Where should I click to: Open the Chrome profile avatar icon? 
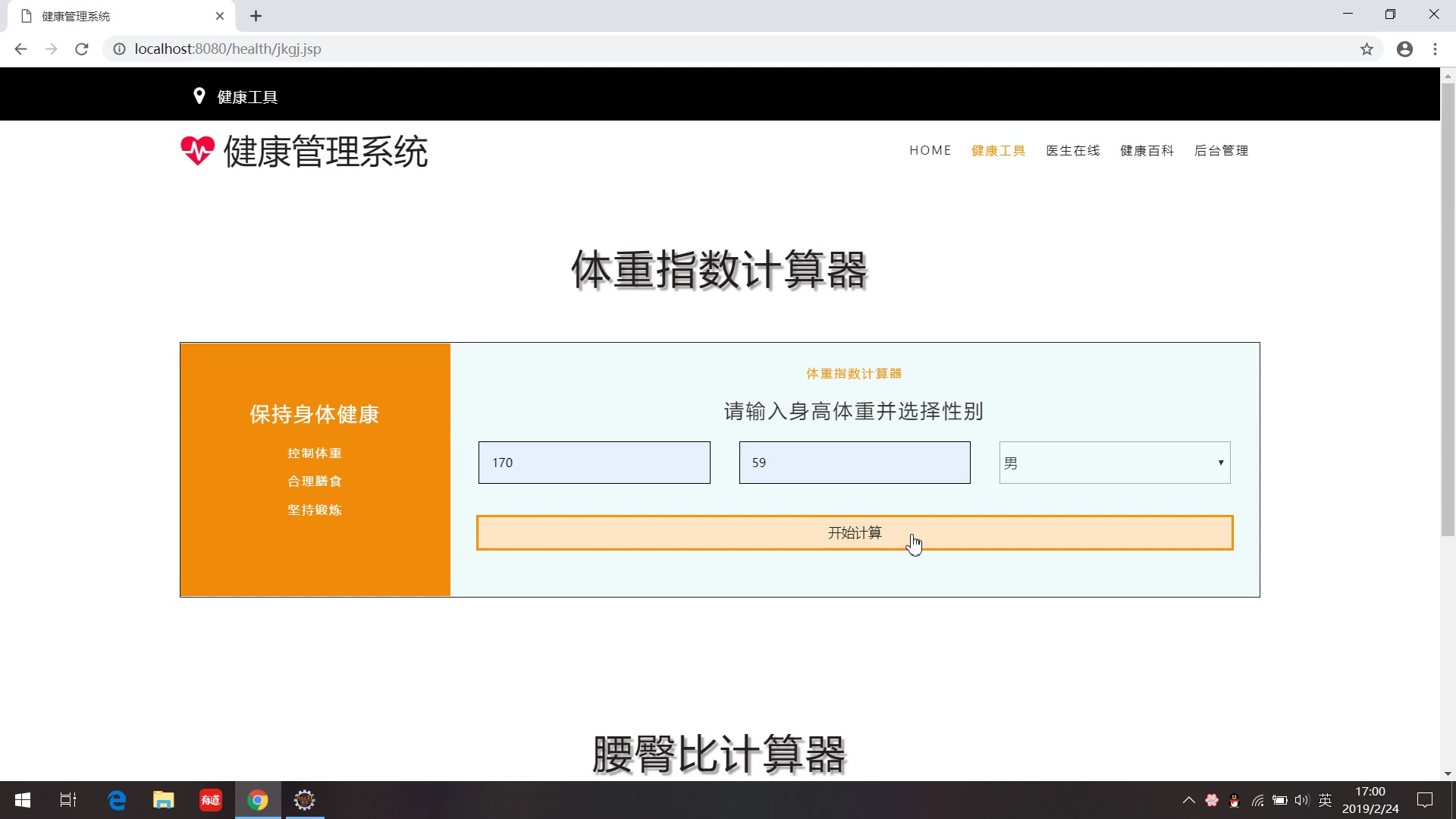point(1404,49)
